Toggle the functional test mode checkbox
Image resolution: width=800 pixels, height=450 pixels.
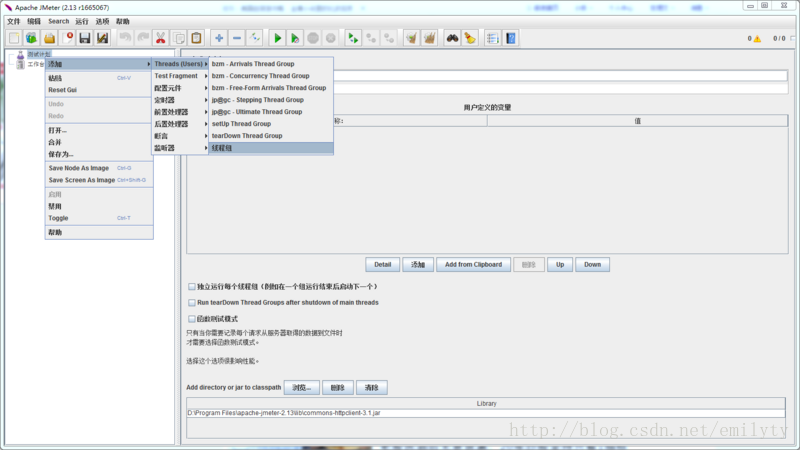coord(192,319)
